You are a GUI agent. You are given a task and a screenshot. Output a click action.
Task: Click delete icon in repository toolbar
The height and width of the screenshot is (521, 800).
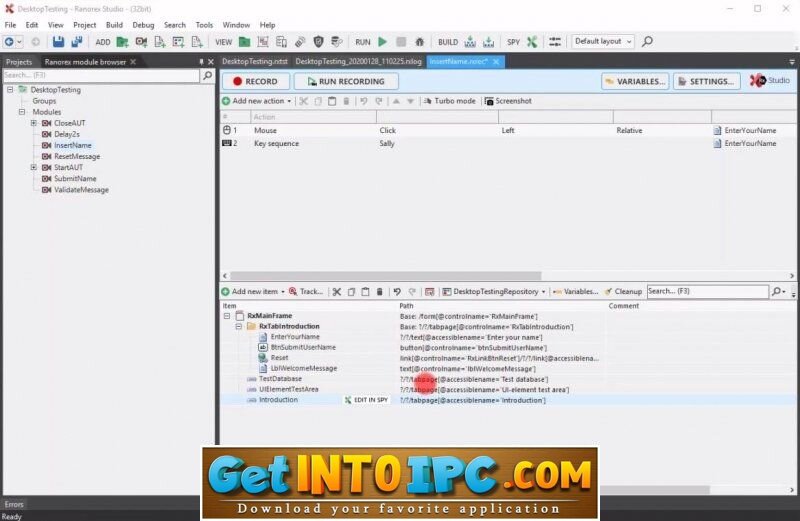pos(380,292)
